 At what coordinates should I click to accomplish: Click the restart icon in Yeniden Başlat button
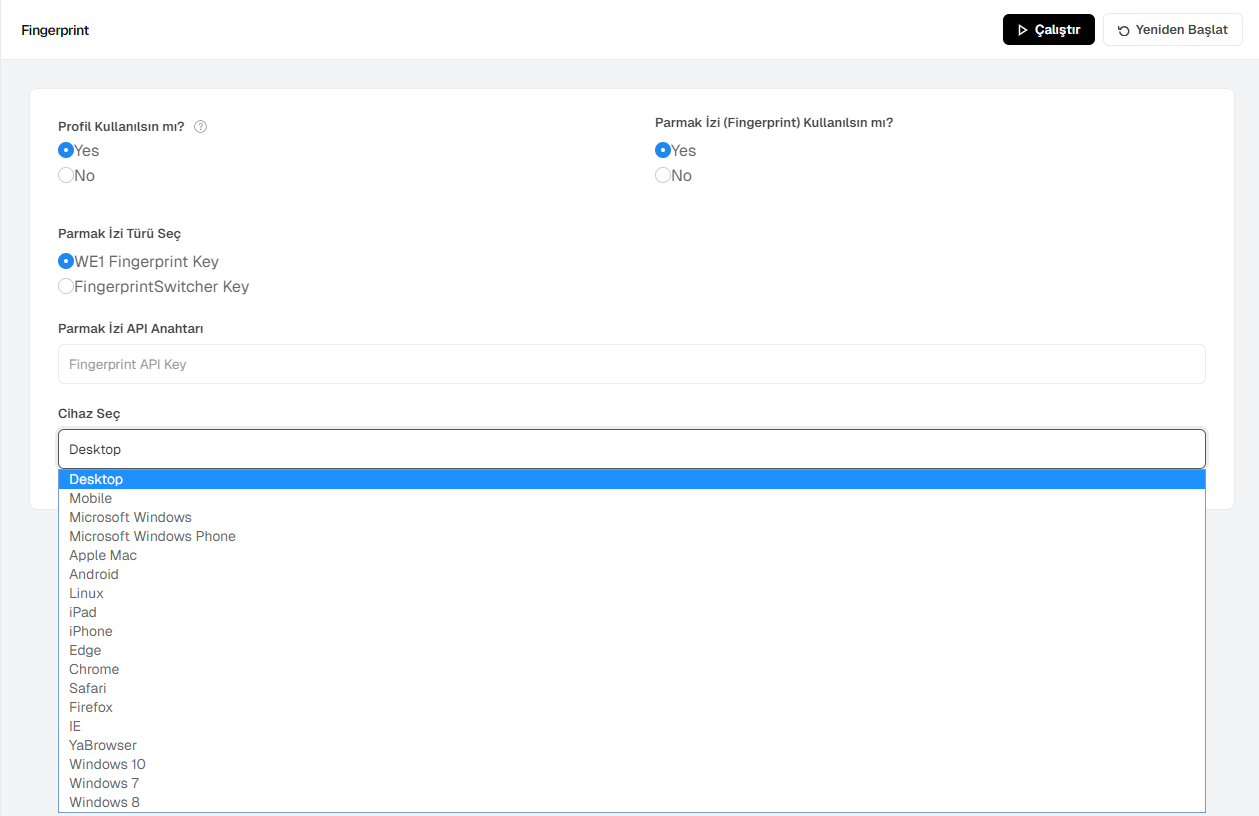point(1124,30)
